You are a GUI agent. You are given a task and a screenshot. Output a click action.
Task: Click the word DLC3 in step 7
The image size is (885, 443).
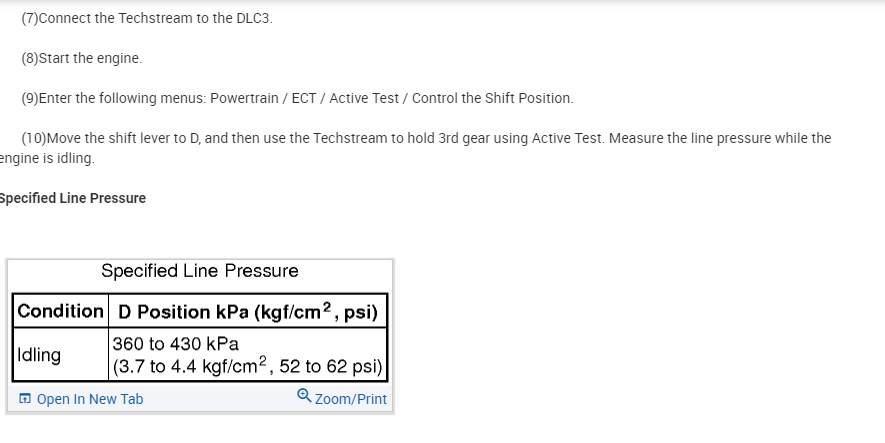pyautogui.click(x=253, y=19)
